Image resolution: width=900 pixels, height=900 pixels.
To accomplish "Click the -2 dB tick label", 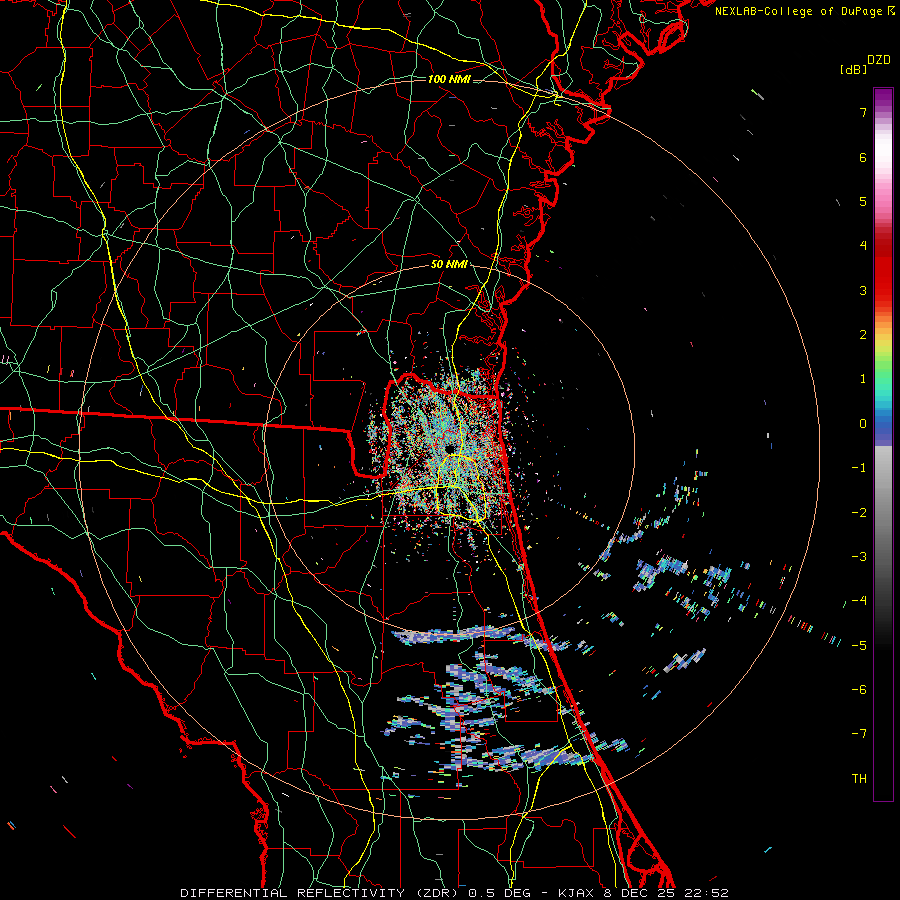I will pos(859,513).
